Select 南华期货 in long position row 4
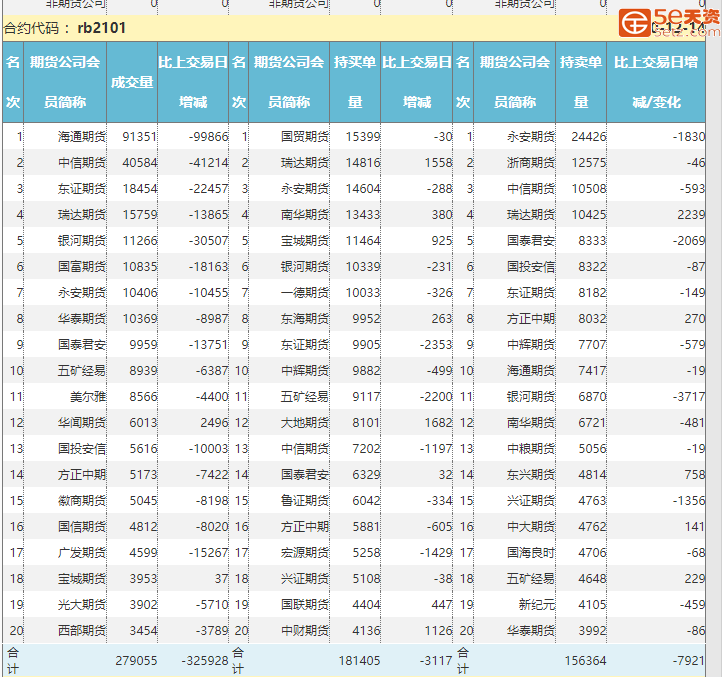 tap(305, 214)
